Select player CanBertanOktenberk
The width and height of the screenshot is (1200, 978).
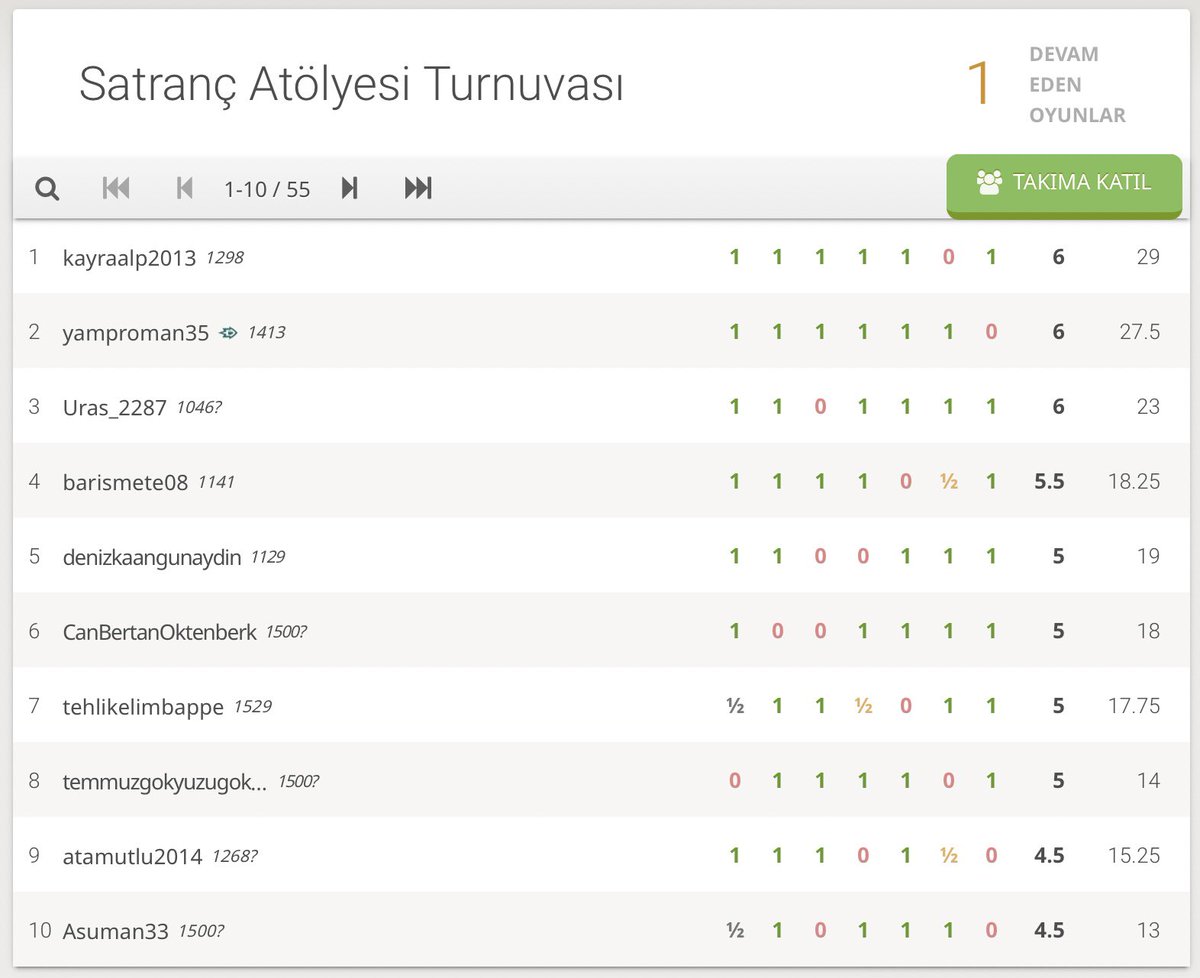(x=159, y=632)
